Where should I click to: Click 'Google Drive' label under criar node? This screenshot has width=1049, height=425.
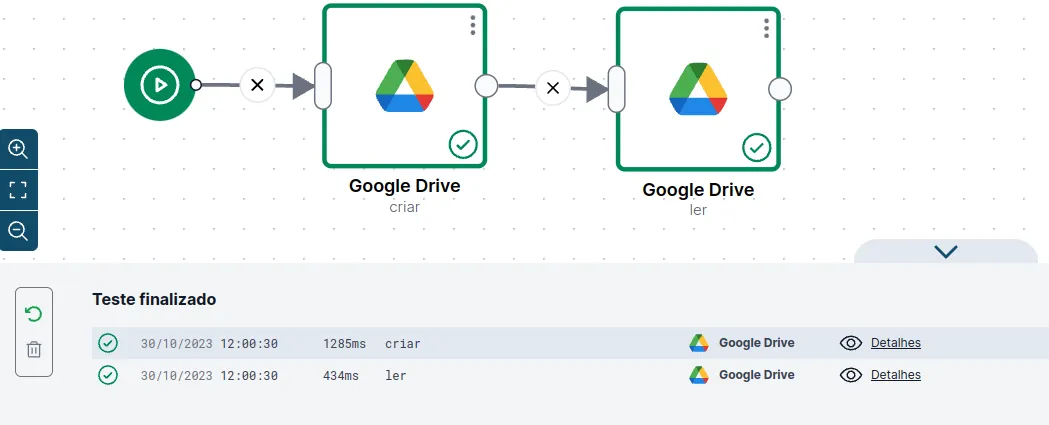point(405,185)
